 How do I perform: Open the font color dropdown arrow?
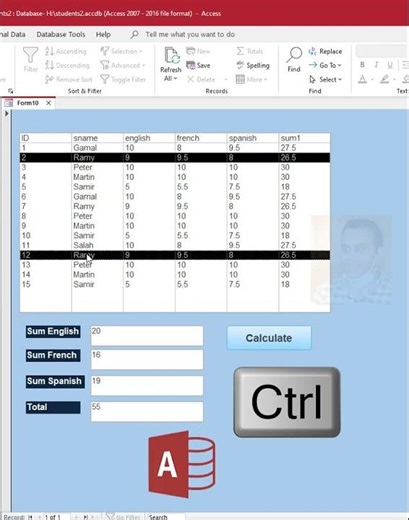(x=372, y=79)
